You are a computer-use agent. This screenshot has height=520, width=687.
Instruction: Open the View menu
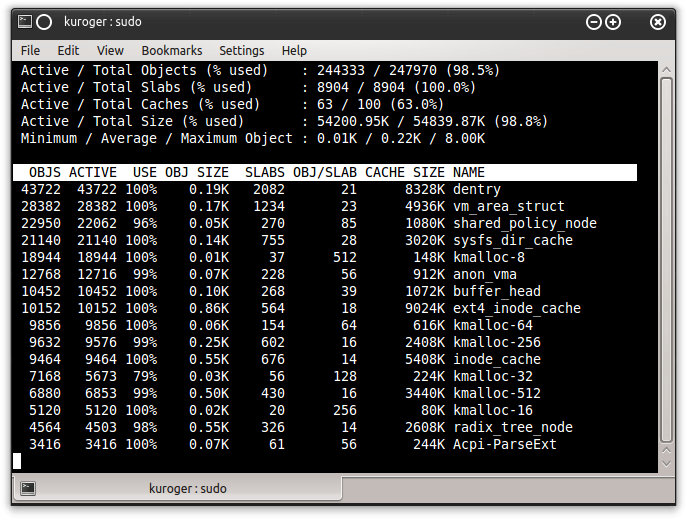point(110,50)
